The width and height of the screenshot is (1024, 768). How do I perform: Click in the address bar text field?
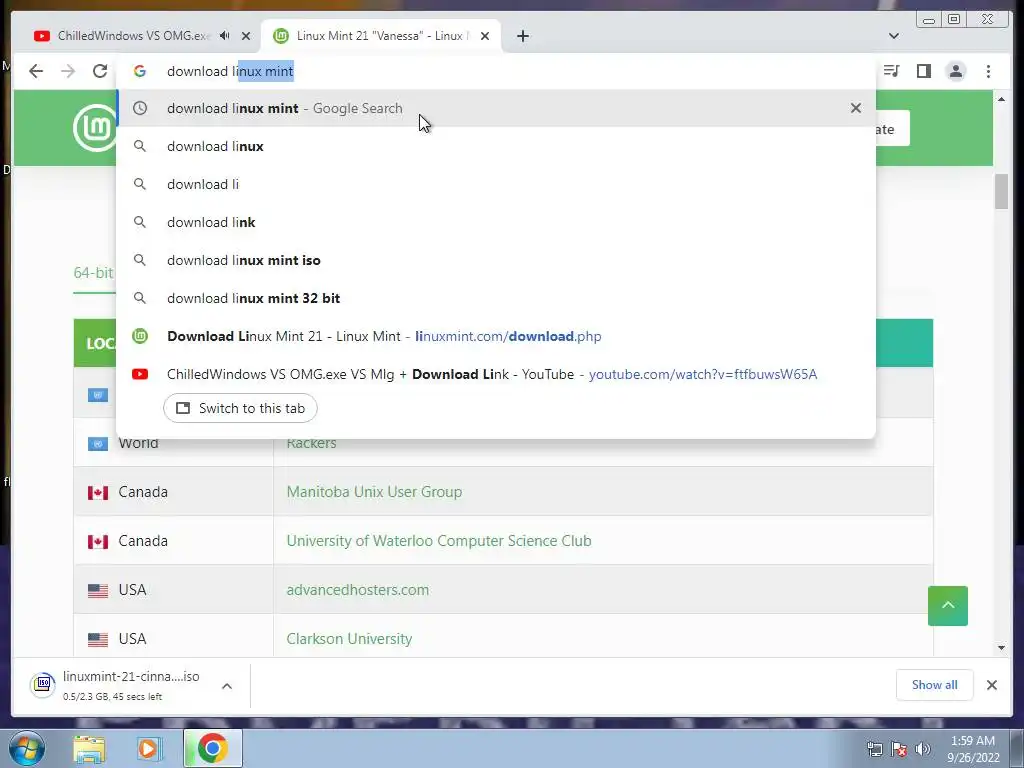coord(496,71)
